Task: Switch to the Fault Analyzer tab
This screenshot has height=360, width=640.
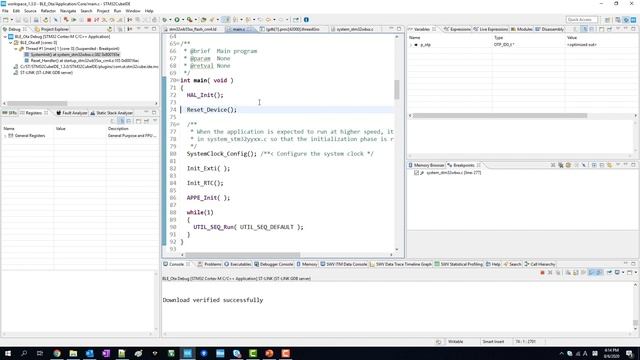Action: pos(72,113)
